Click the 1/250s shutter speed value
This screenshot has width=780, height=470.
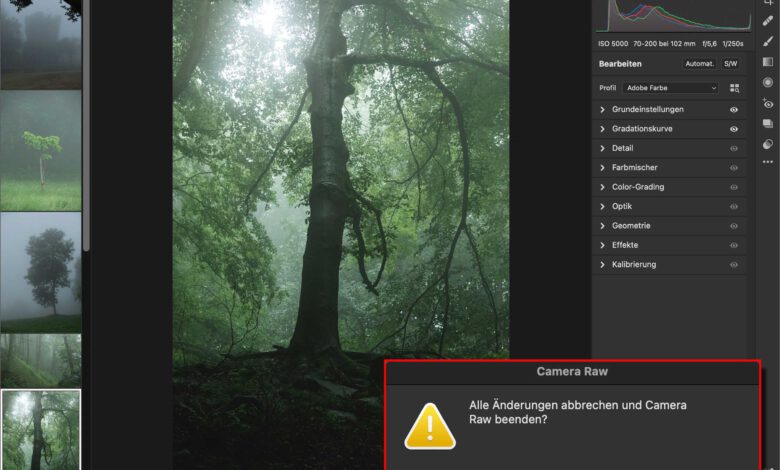pyautogui.click(x=733, y=44)
